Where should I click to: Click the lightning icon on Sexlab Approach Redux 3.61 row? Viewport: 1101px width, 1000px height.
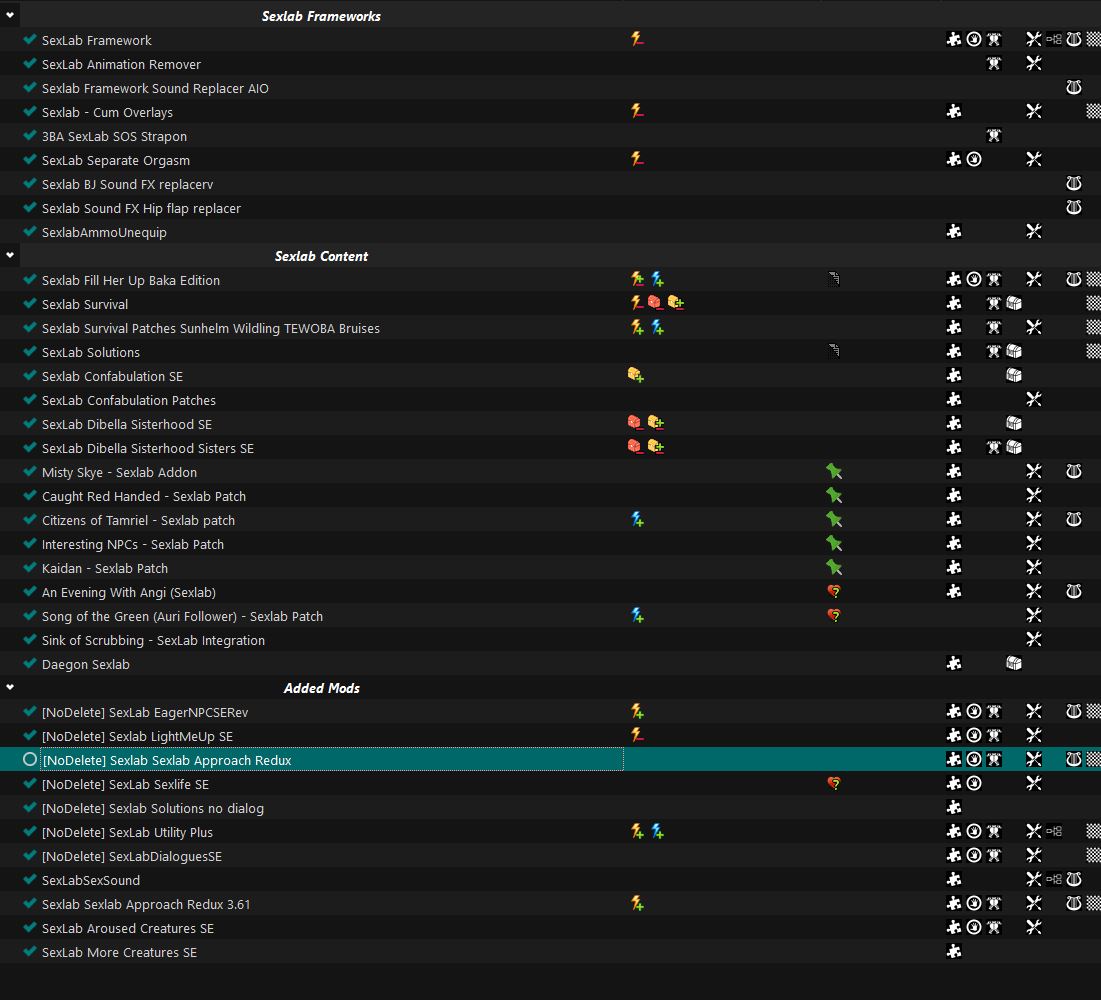tap(637, 903)
